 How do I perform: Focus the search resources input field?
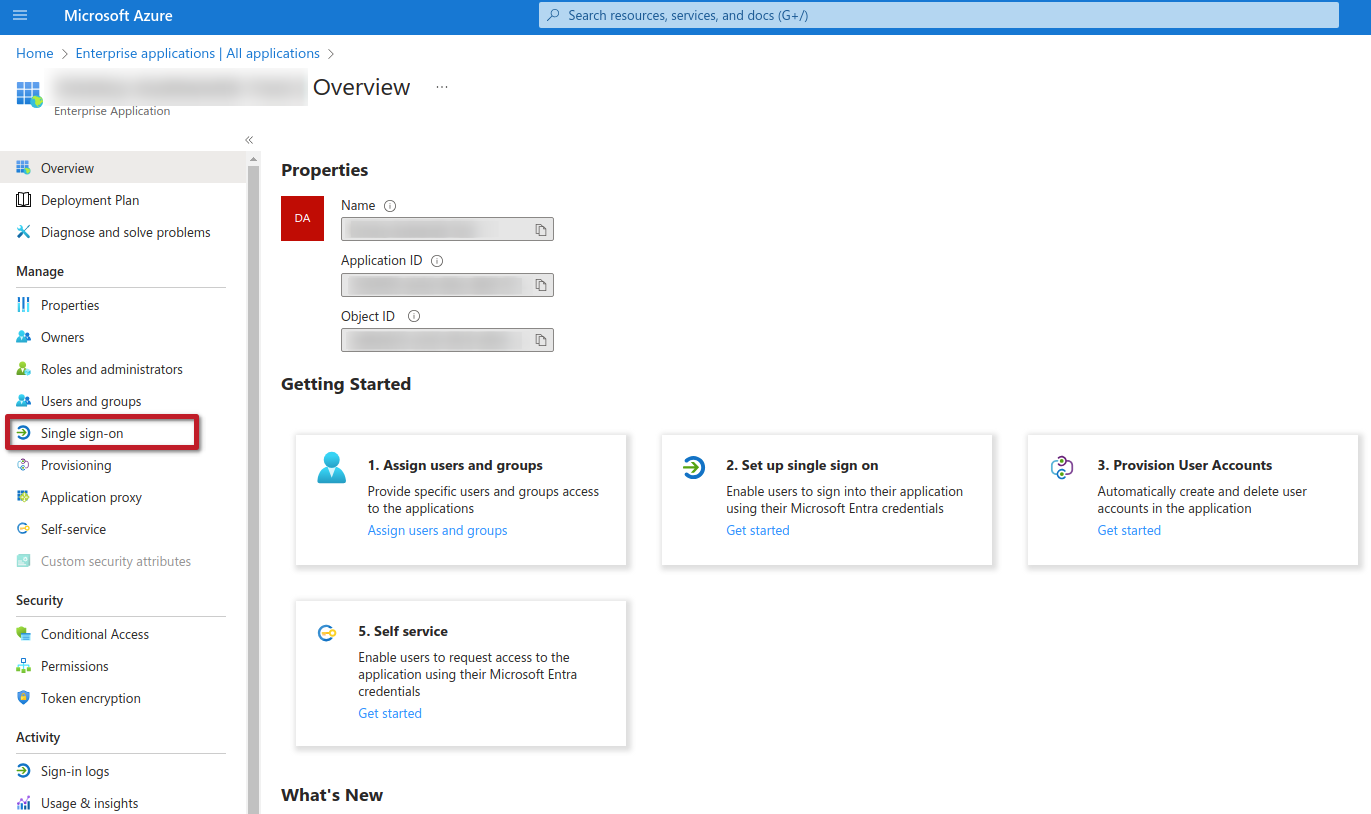point(940,15)
